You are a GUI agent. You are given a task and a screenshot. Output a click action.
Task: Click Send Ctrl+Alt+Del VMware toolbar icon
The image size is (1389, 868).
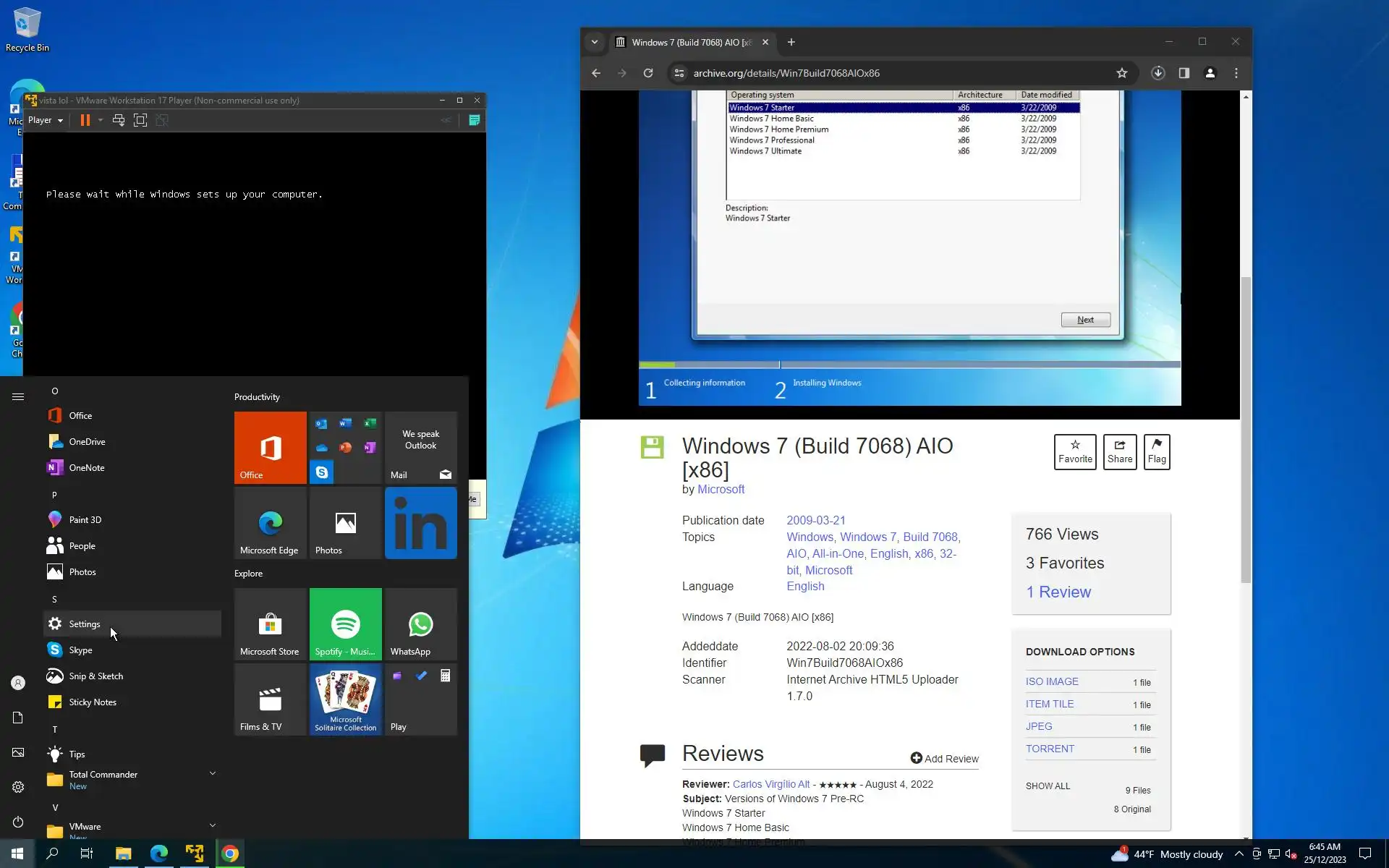coord(119,121)
